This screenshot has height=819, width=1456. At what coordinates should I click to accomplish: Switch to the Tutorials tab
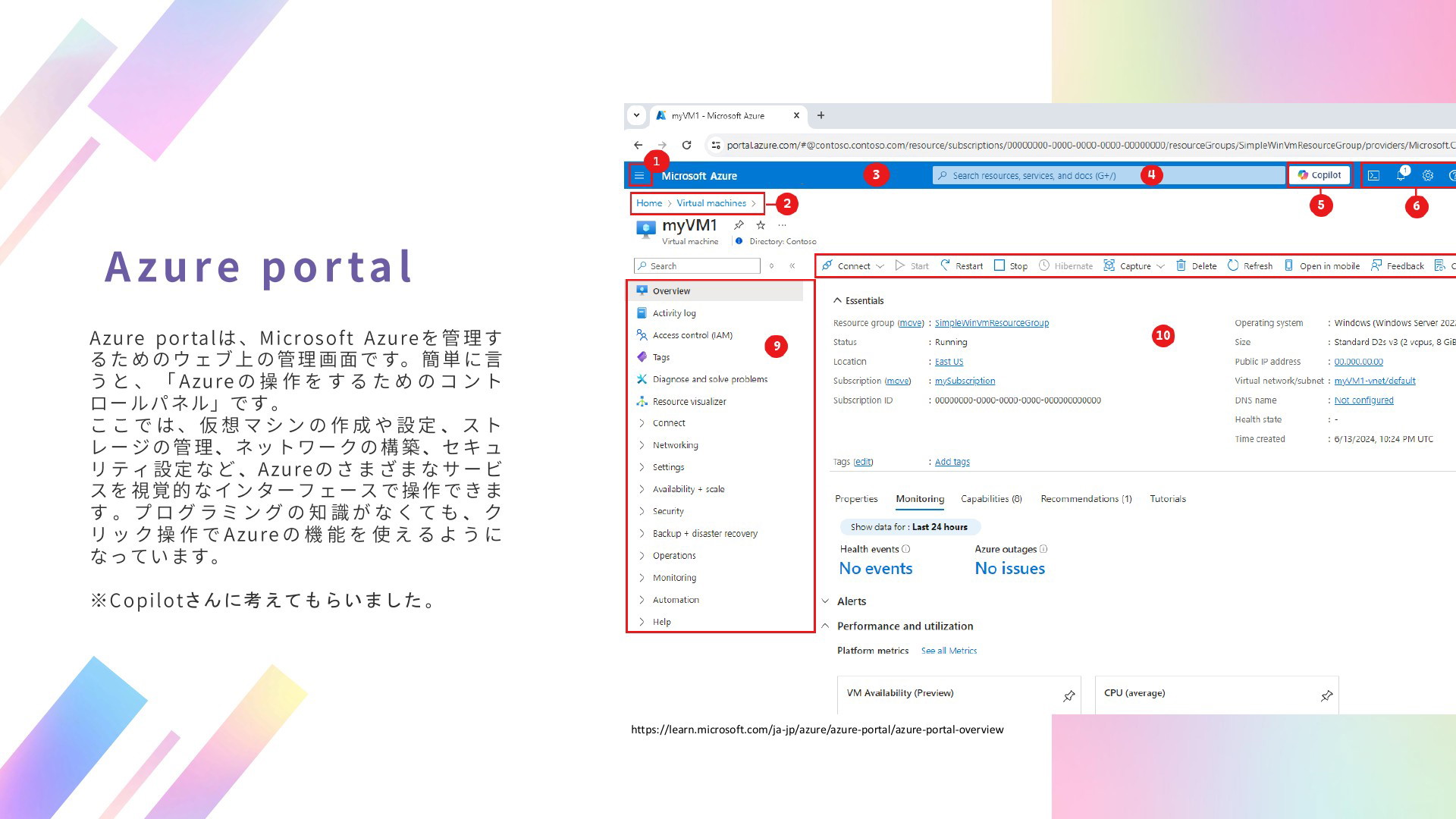[x=1168, y=499]
